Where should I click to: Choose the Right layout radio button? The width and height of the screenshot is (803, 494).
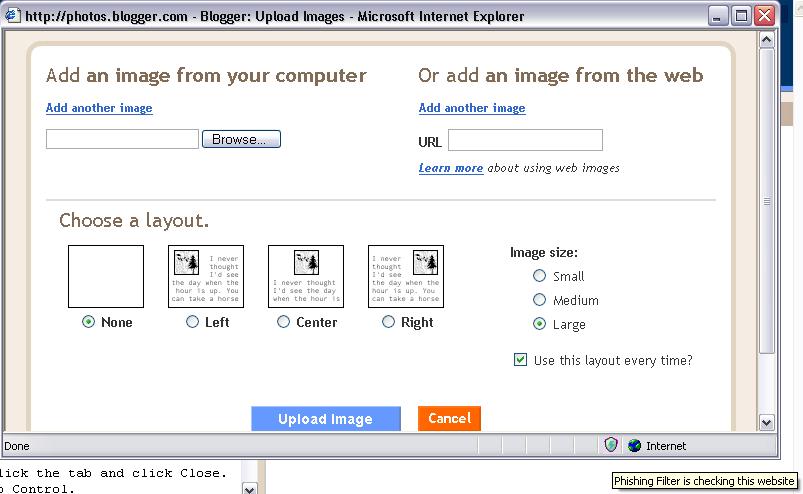[388, 322]
